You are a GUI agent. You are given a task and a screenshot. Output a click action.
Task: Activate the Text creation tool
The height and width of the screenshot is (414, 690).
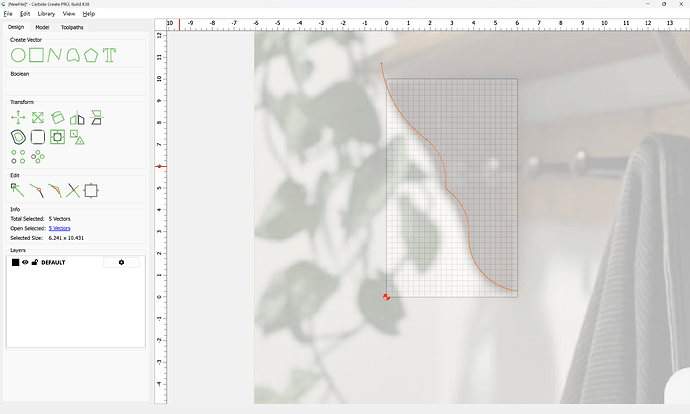[109, 55]
